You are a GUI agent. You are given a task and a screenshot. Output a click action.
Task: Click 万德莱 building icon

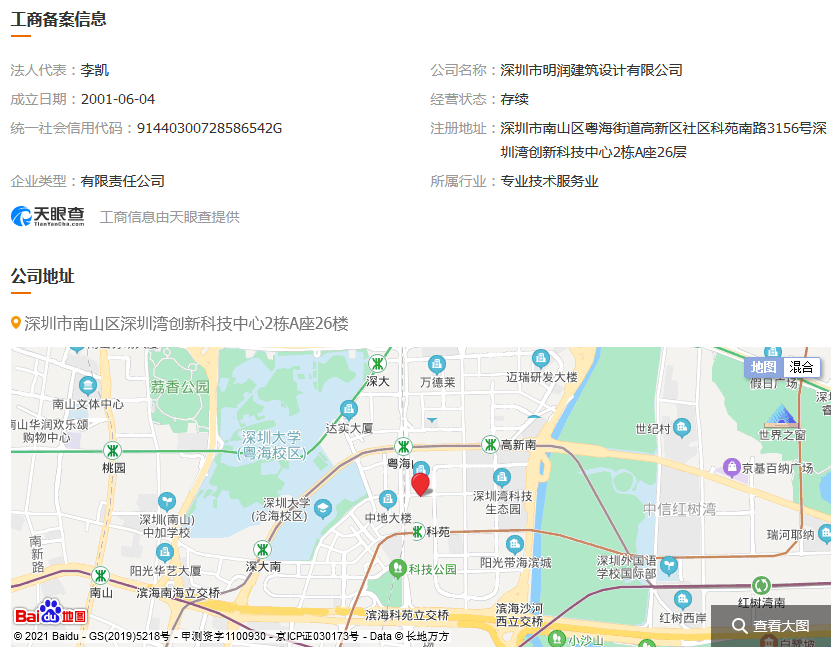[x=437, y=366]
